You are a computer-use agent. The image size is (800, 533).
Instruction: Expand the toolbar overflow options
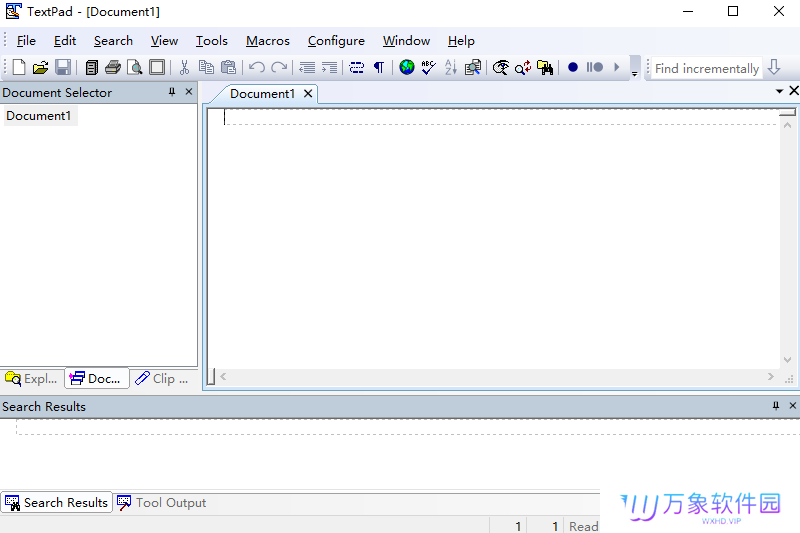point(635,67)
